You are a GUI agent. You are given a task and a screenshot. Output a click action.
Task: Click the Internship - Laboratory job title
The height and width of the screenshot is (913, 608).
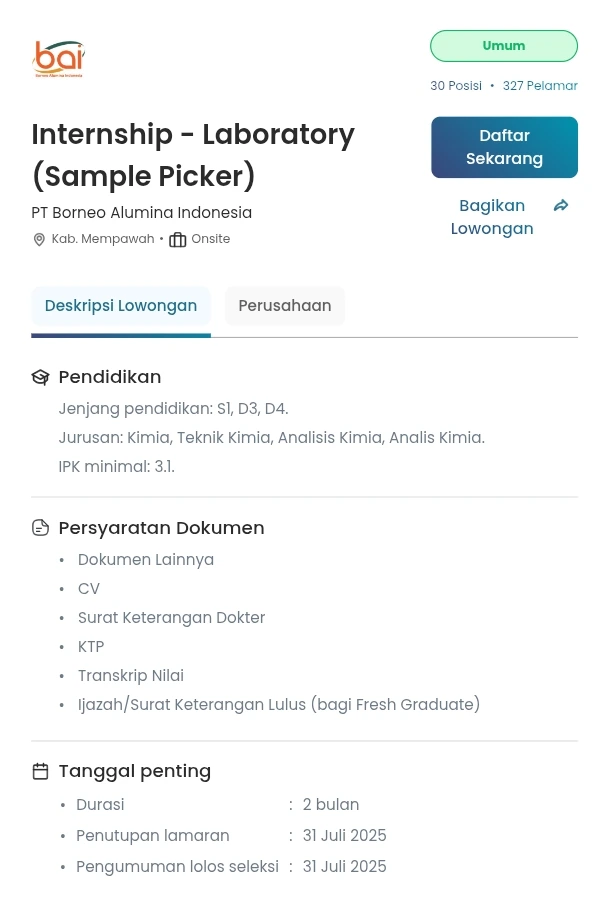[193, 155]
